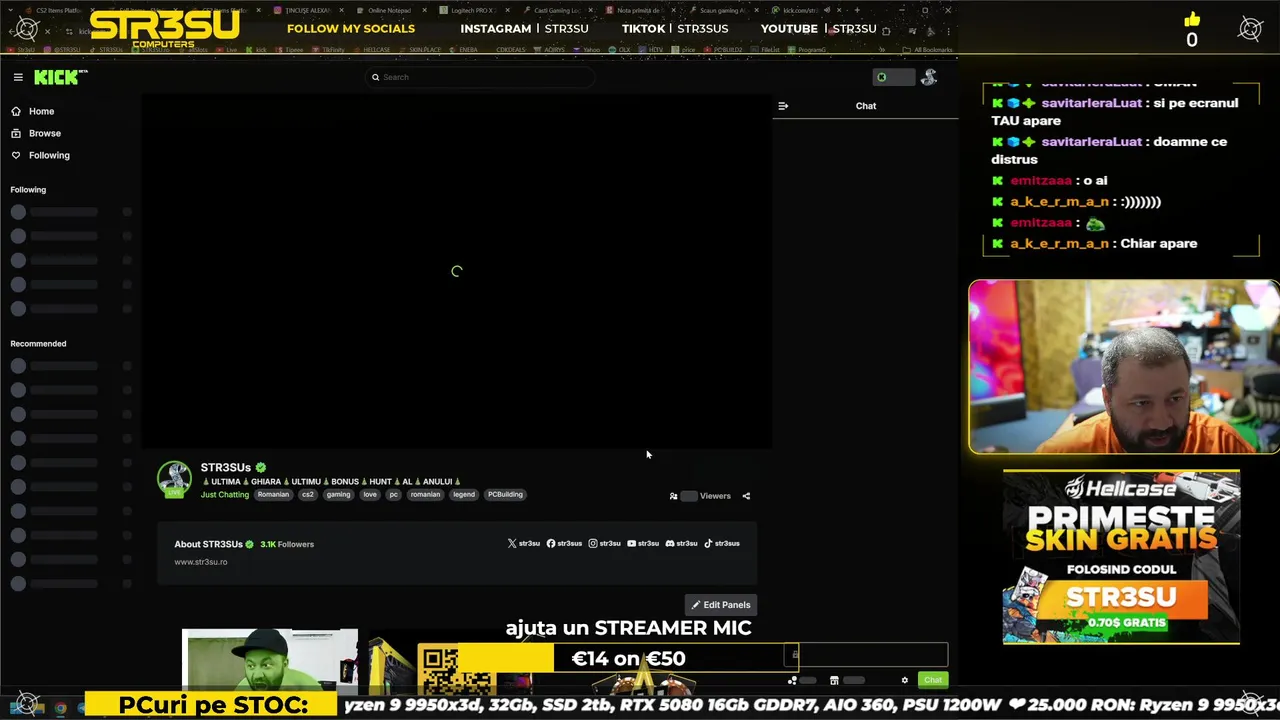1280x720 pixels.
Task: Open the TikTok str3sus link
Action: pyautogui.click(x=722, y=543)
